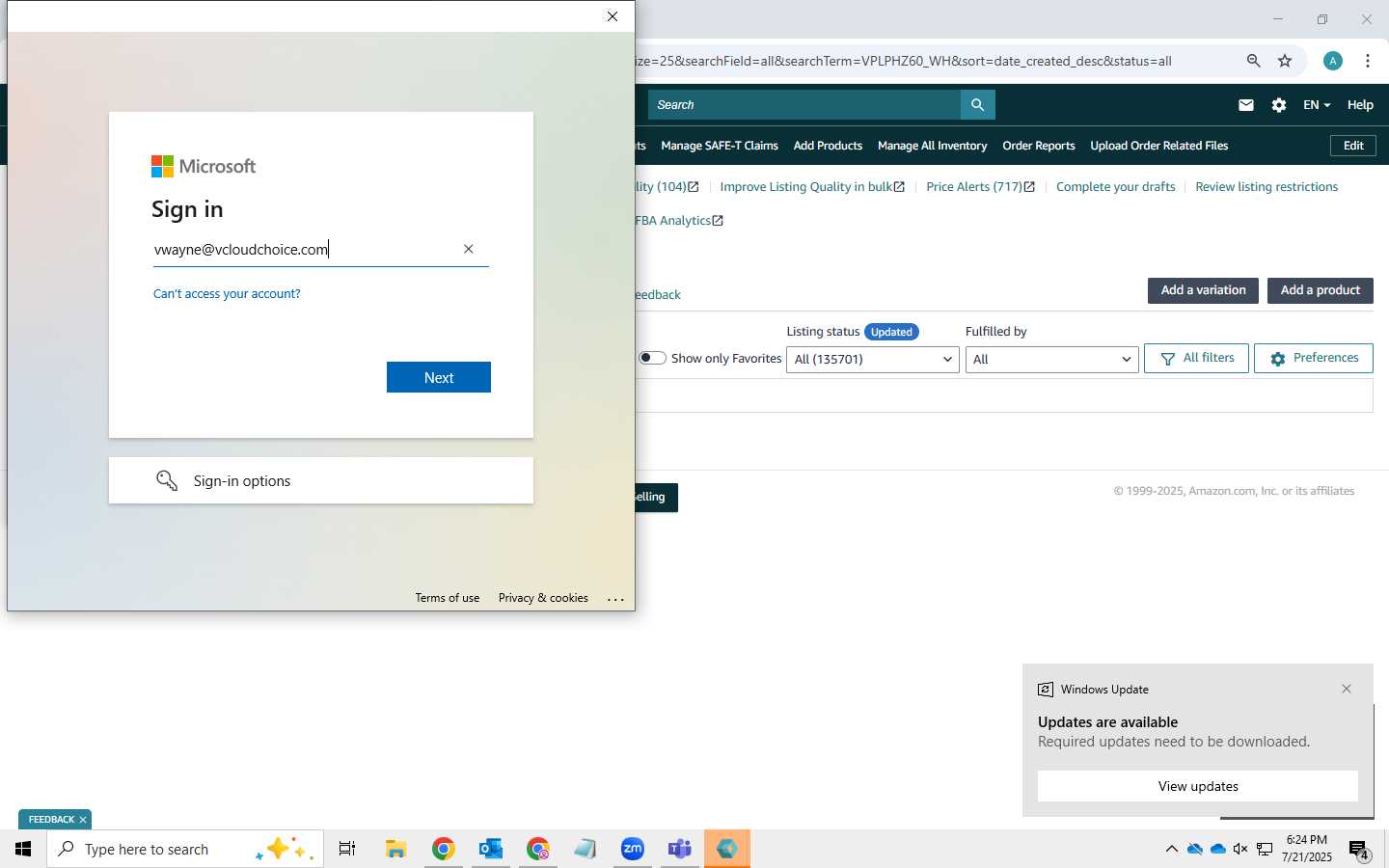Show hidden system tray icons

tap(1171, 849)
